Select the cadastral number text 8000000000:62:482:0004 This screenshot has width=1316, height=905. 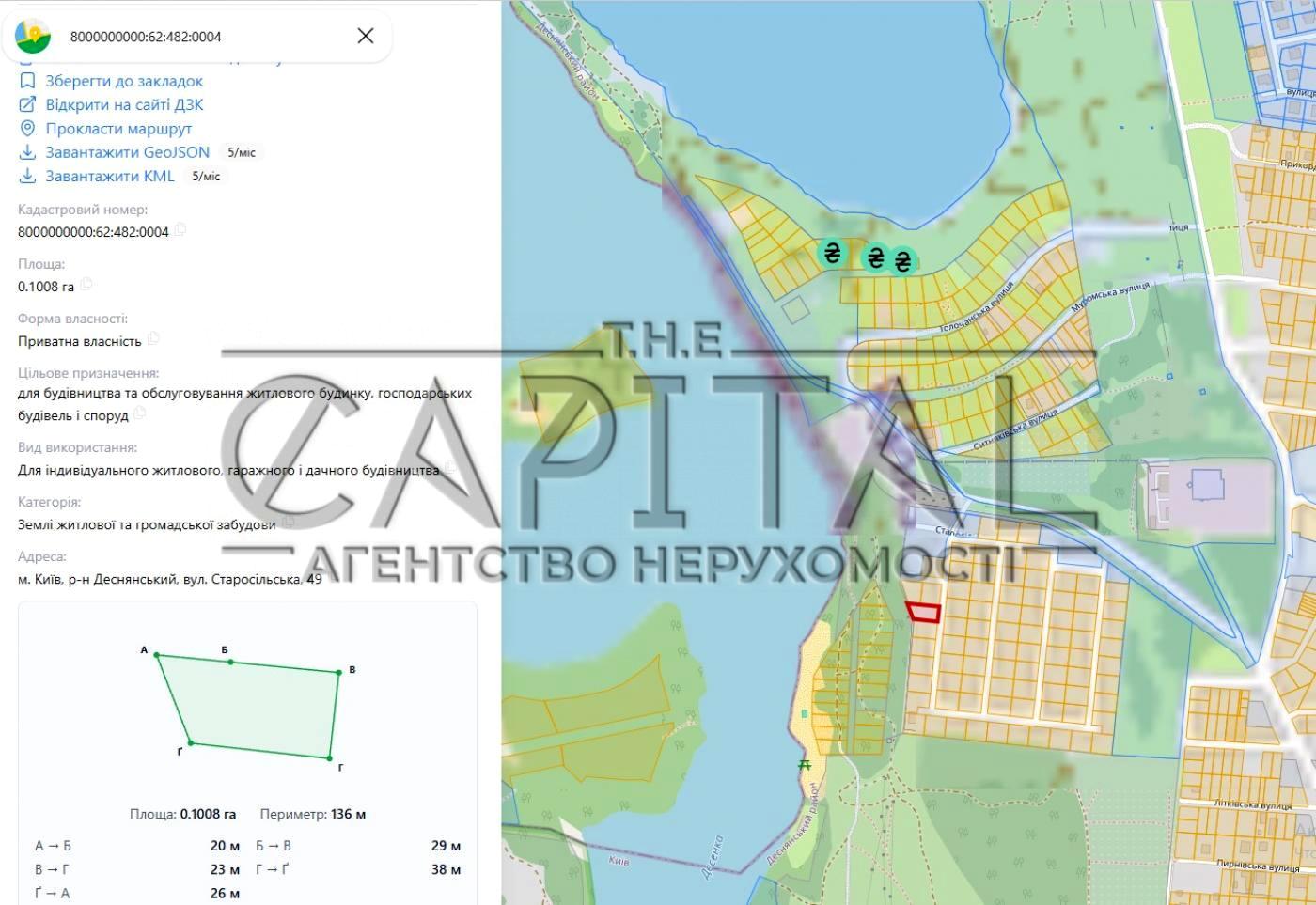tap(93, 231)
